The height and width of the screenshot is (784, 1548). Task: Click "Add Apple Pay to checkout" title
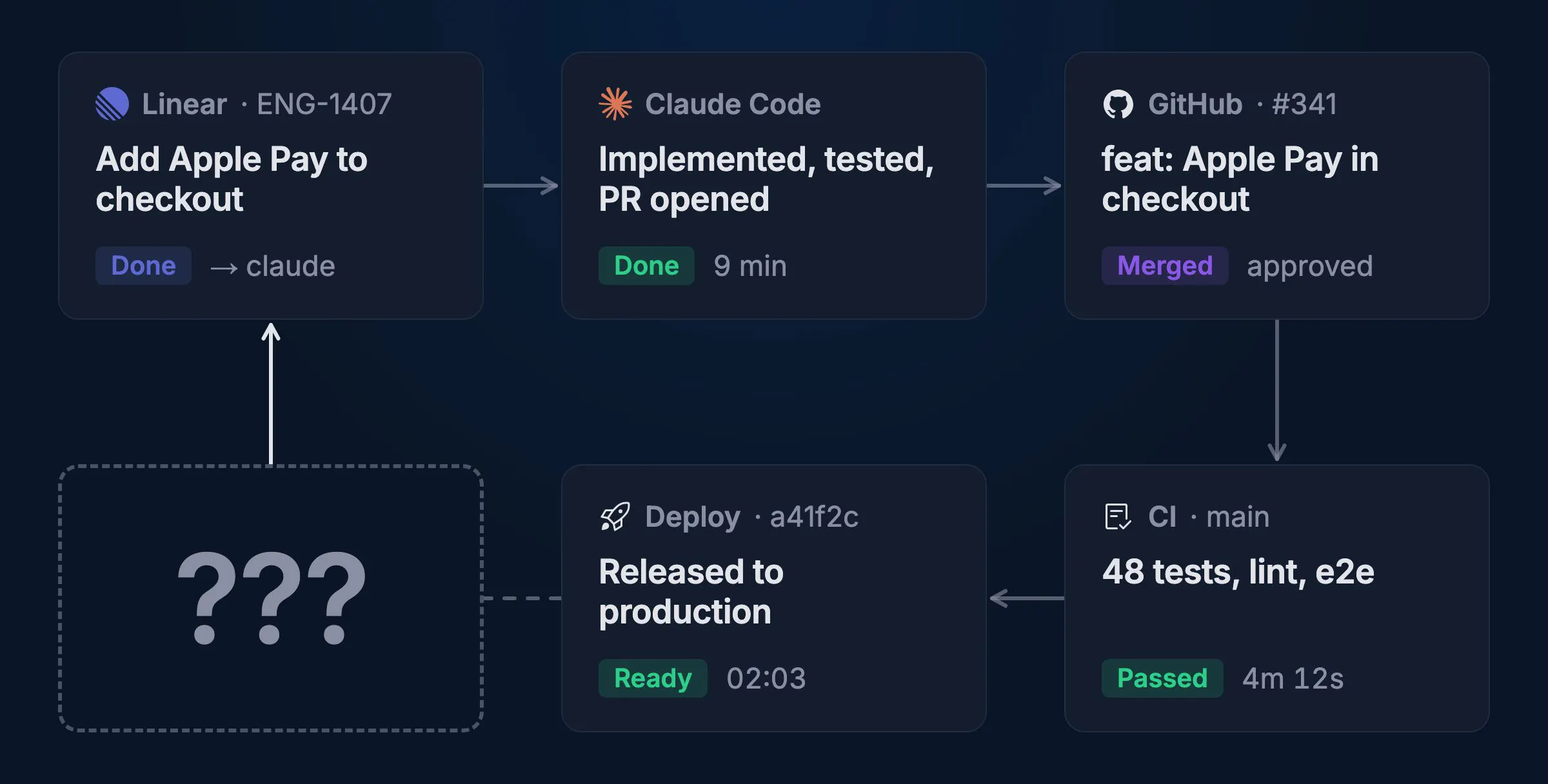tap(232, 179)
